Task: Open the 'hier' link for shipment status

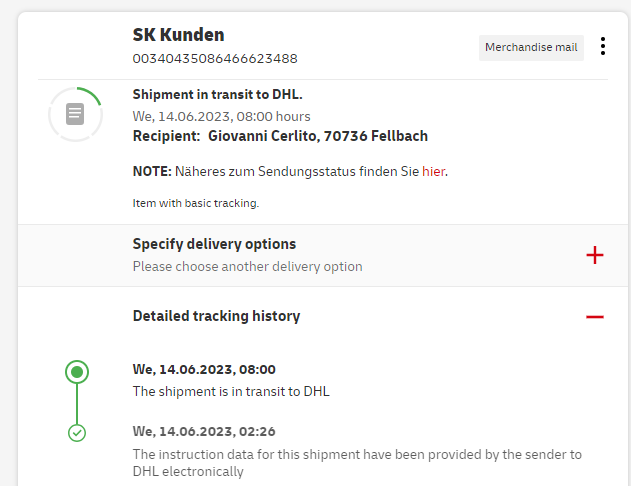Action: 433,171
